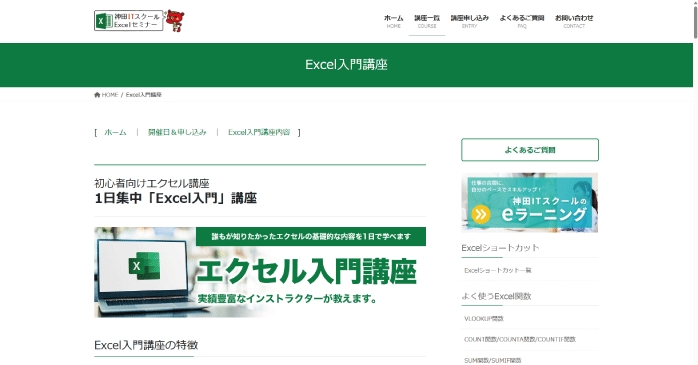Image resolution: width=698 pixels, height=365 pixels.
Task: Click the yellow arrow icon on eラーニング banner
Action: pos(481,214)
